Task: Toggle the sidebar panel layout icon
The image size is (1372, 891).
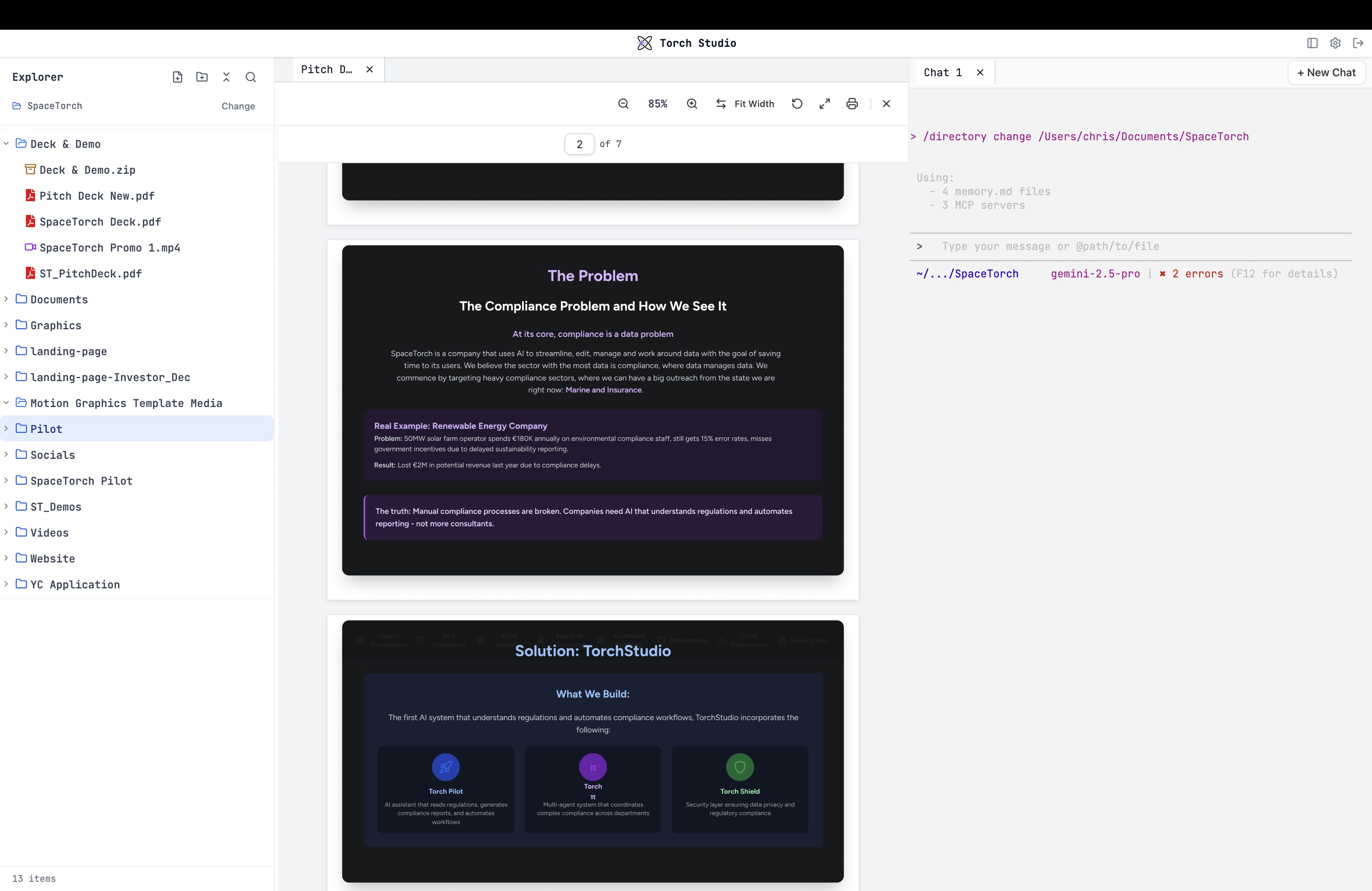Action: click(x=1312, y=43)
